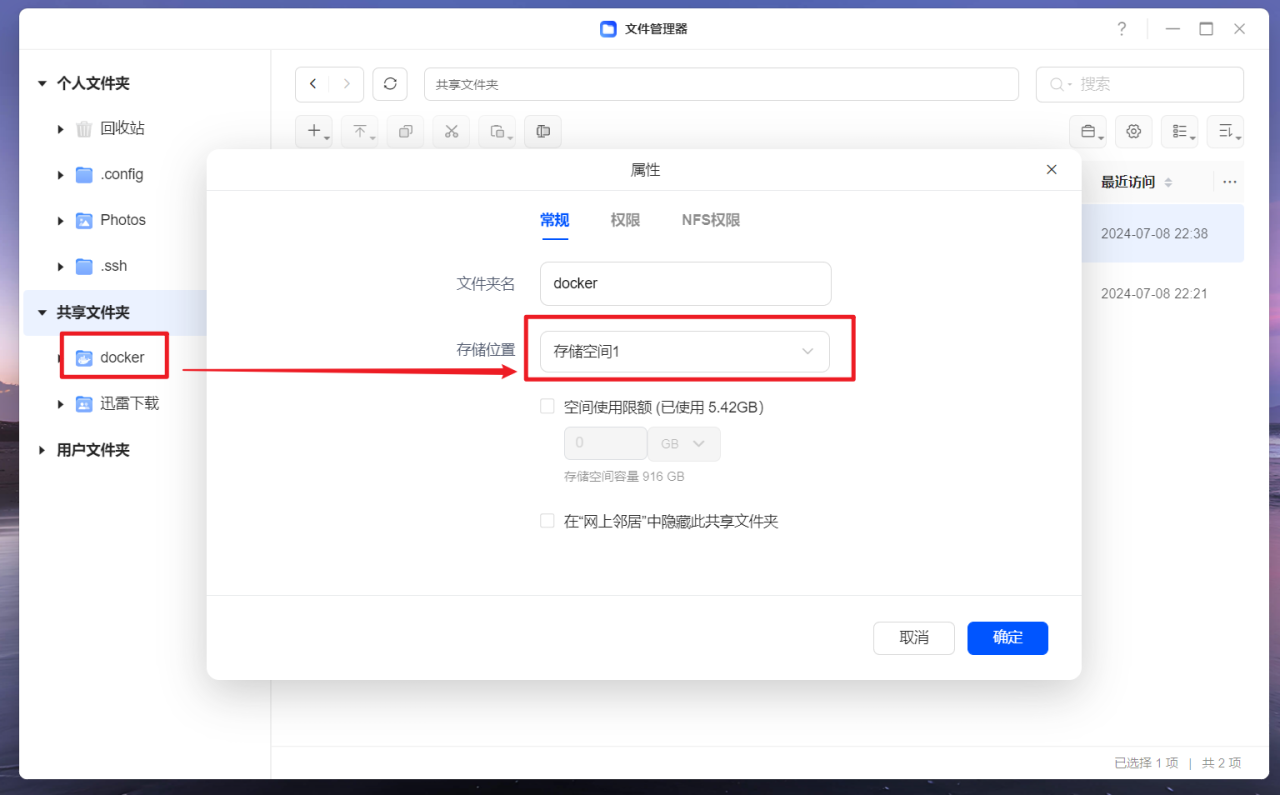This screenshot has height=795, width=1280.
Task: Open the storage location dropdown
Action: pos(685,351)
